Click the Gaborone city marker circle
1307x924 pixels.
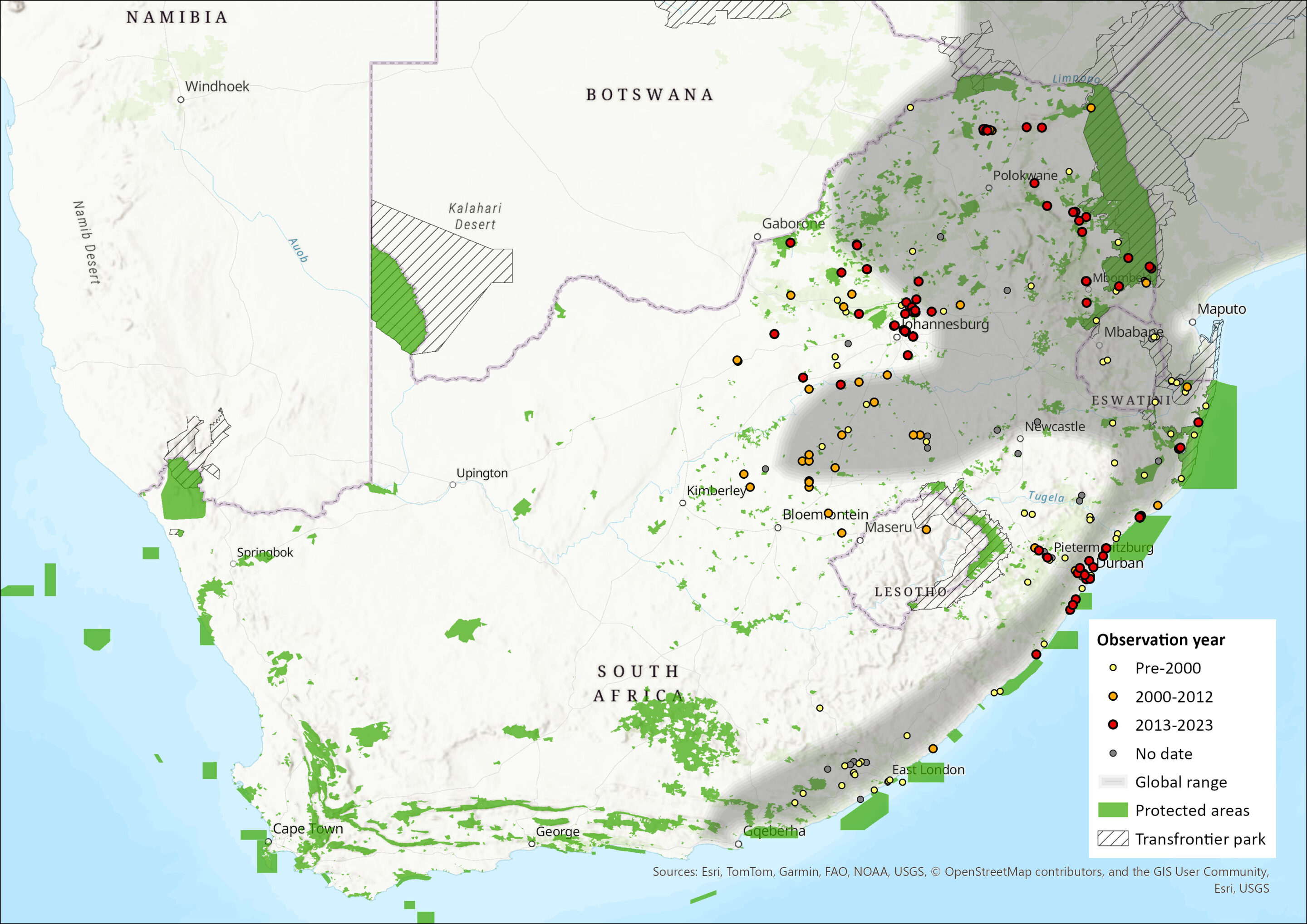click(x=757, y=236)
